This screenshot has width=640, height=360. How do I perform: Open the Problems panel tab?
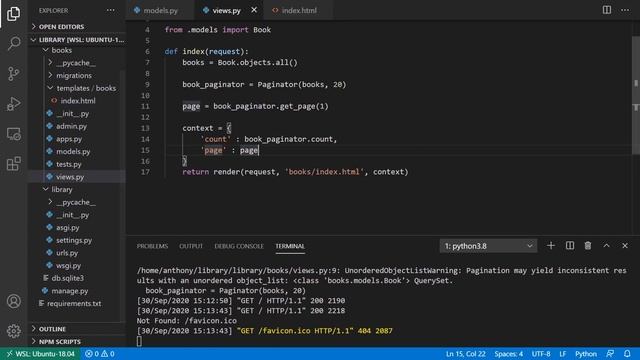tap(152, 246)
